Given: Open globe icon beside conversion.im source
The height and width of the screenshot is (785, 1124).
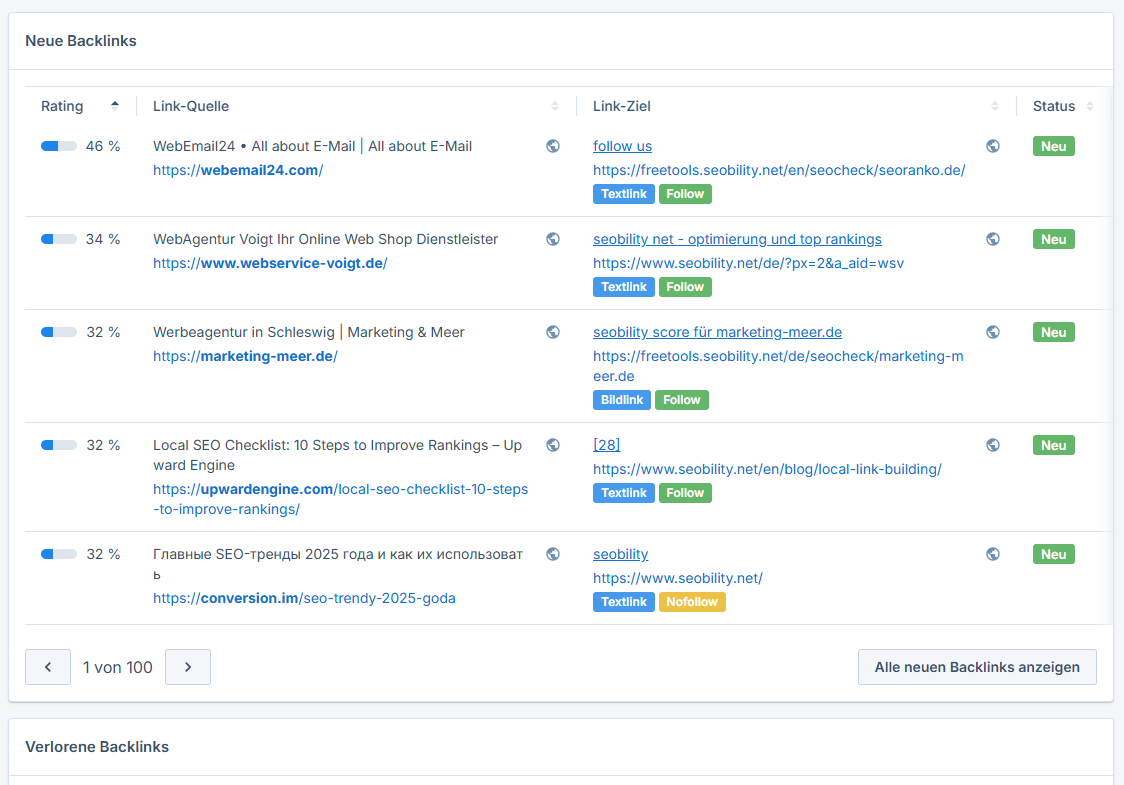Looking at the screenshot, I should pyautogui.click(x=553, y=554).
